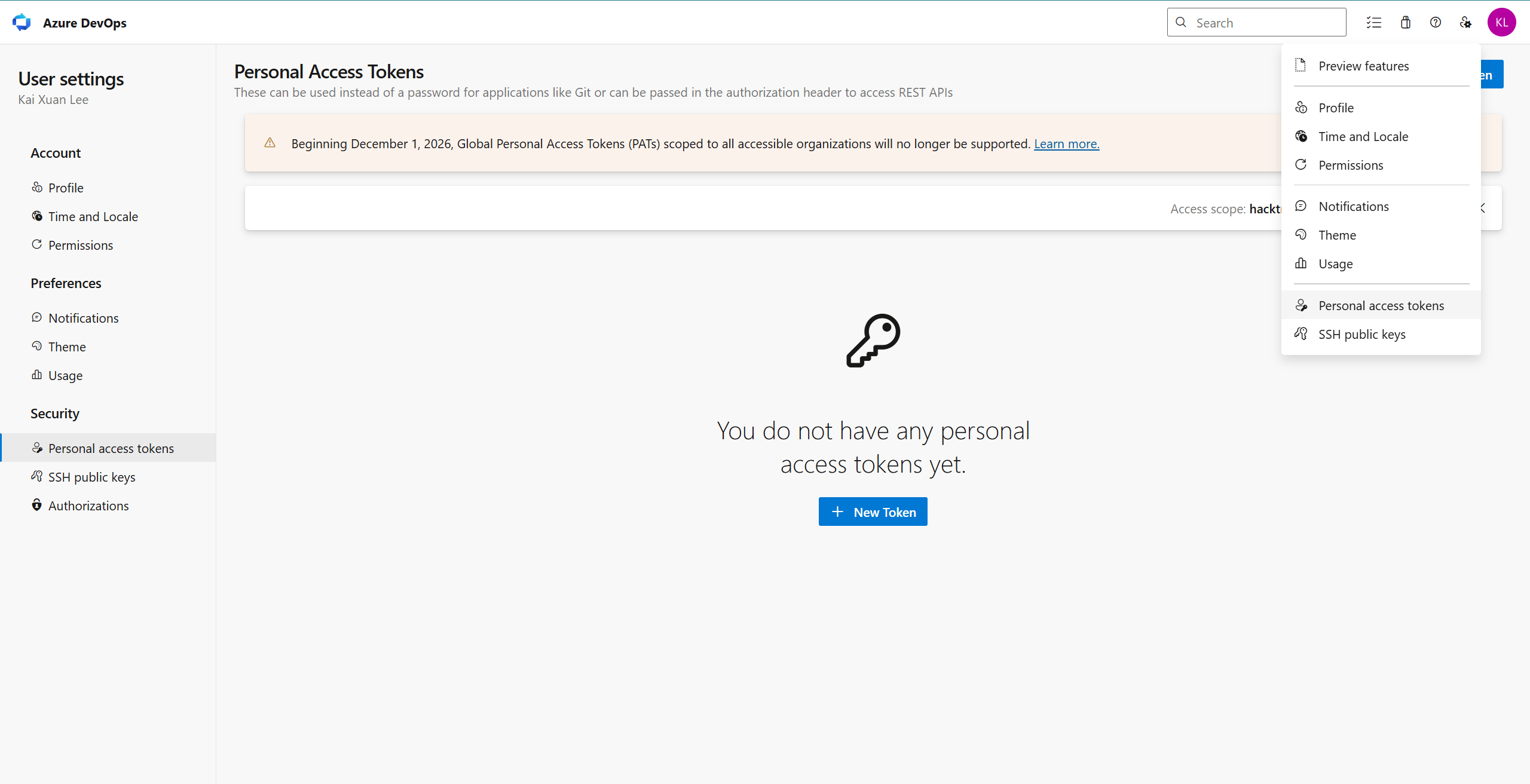This screenshot has width=1530, height=784.
Task: Open Authorizations in the left sidebar
Action: (108, 506)
